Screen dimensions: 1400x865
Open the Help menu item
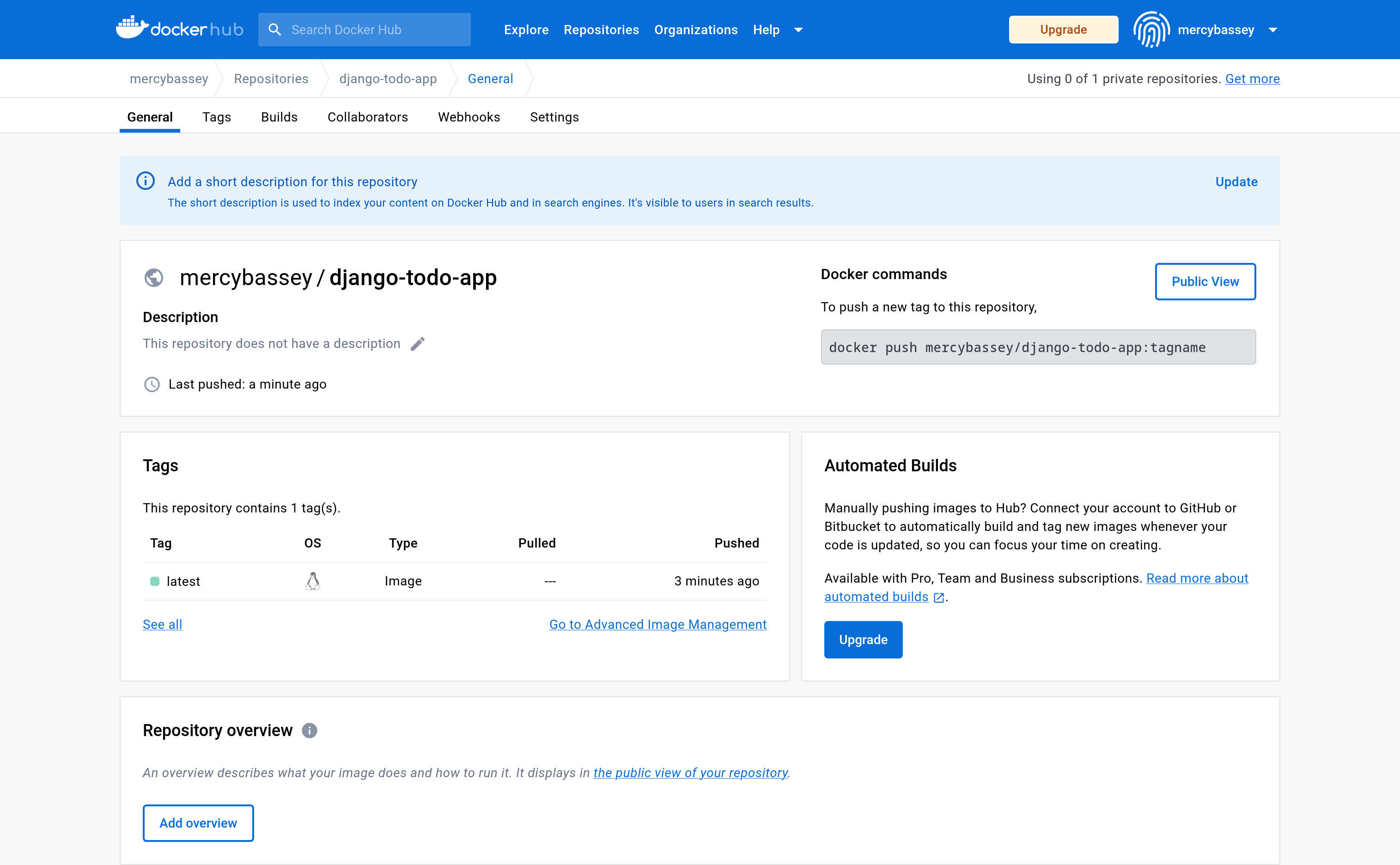point(767,30)
